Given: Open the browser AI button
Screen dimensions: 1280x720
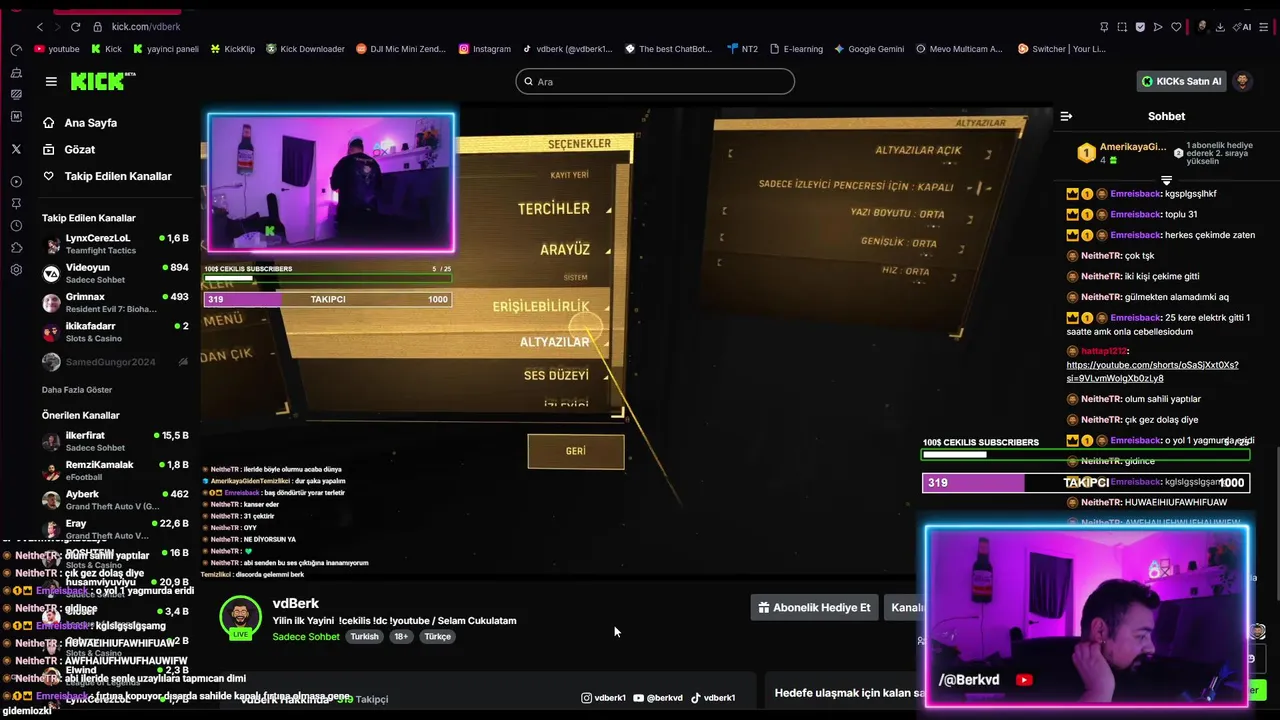Looking at the screenshot, I should [1243, 27].
